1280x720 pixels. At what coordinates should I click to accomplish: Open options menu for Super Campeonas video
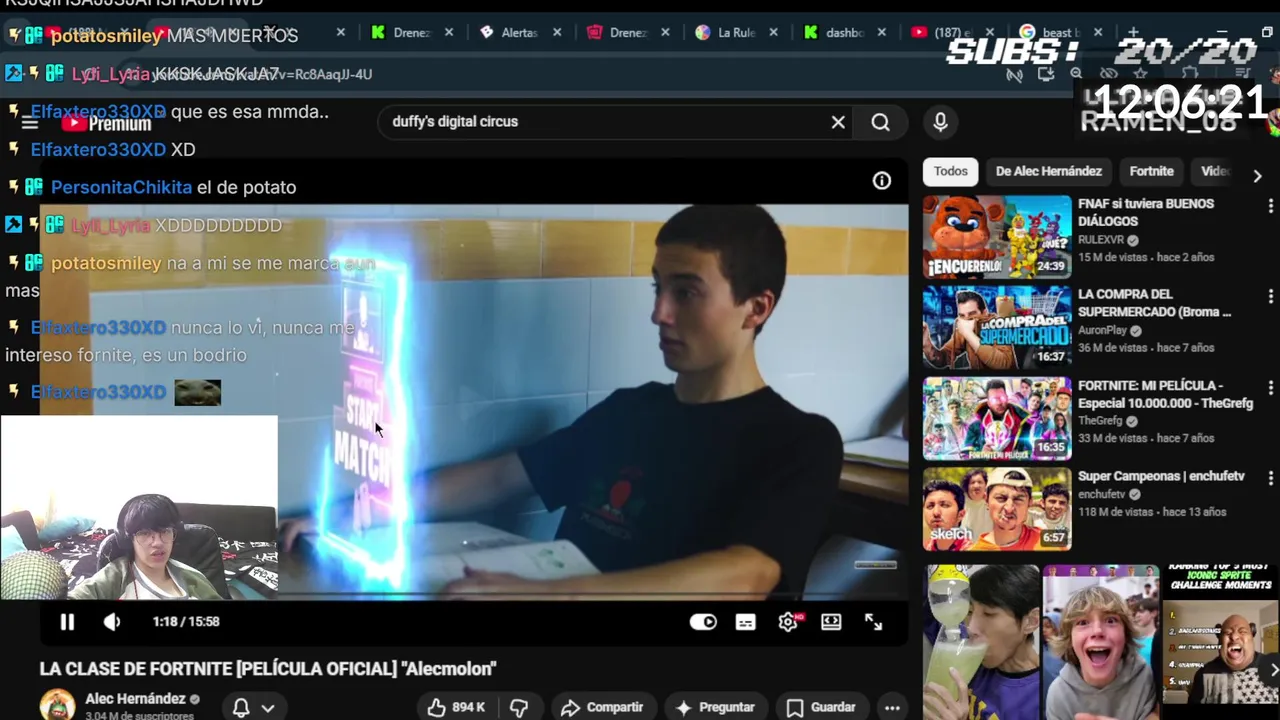1270,478
